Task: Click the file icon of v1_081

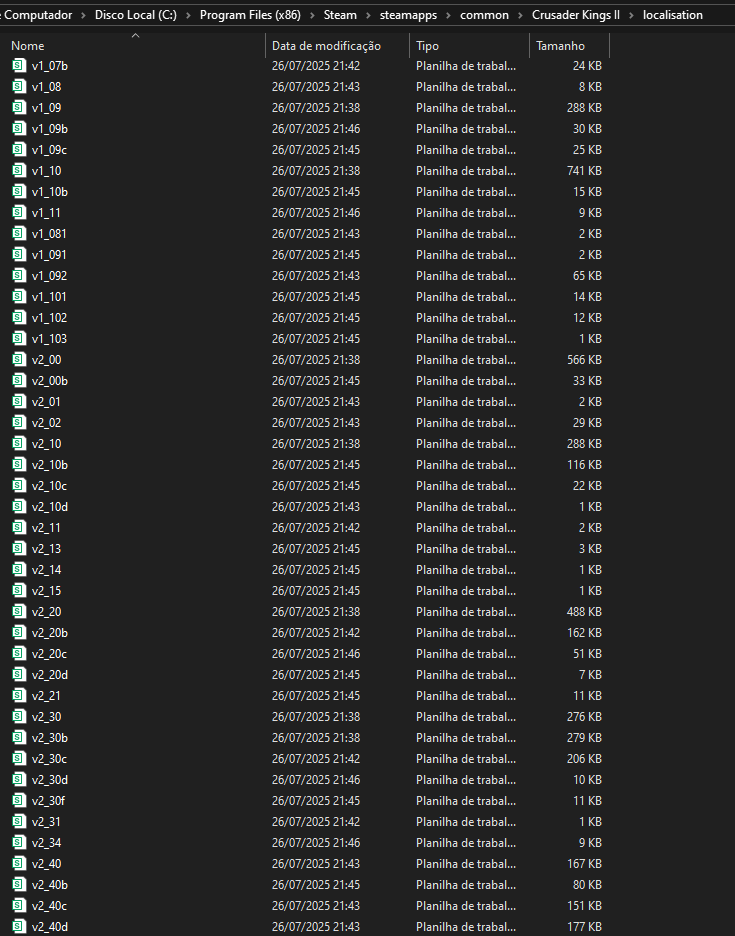Action: coord(19,233)
